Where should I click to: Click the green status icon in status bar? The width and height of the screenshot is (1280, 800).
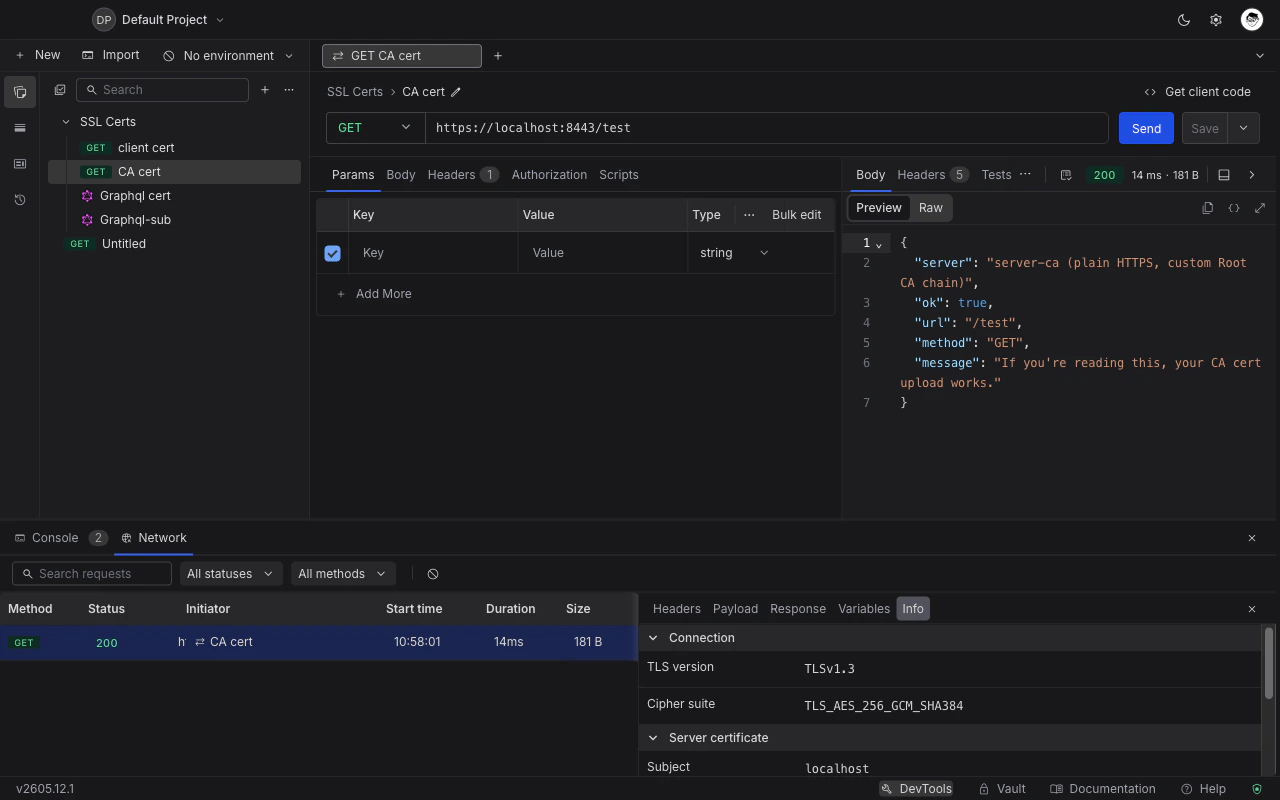coord(1257,789)
